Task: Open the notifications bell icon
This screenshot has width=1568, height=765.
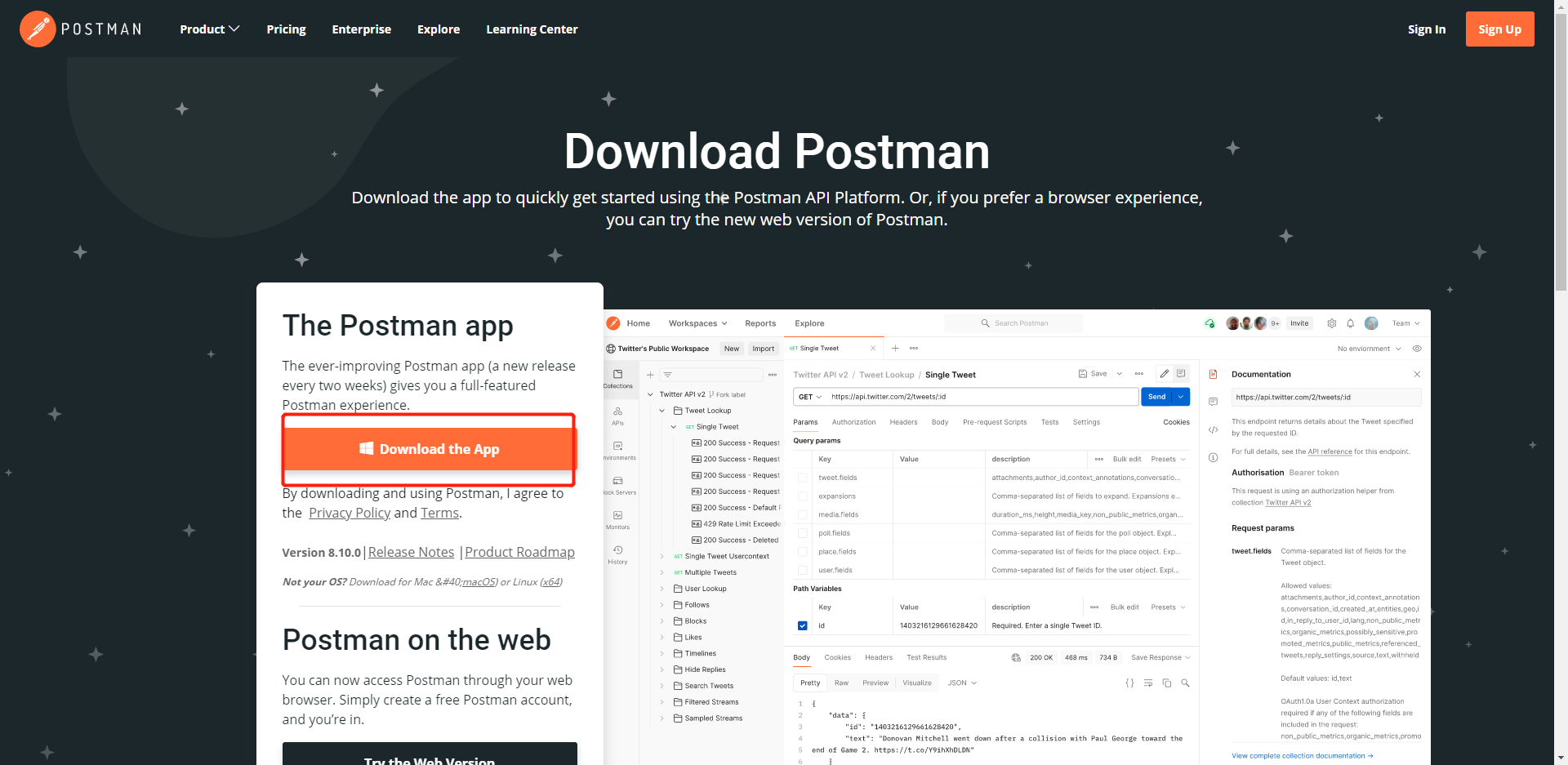Action: coord(1351,323)
